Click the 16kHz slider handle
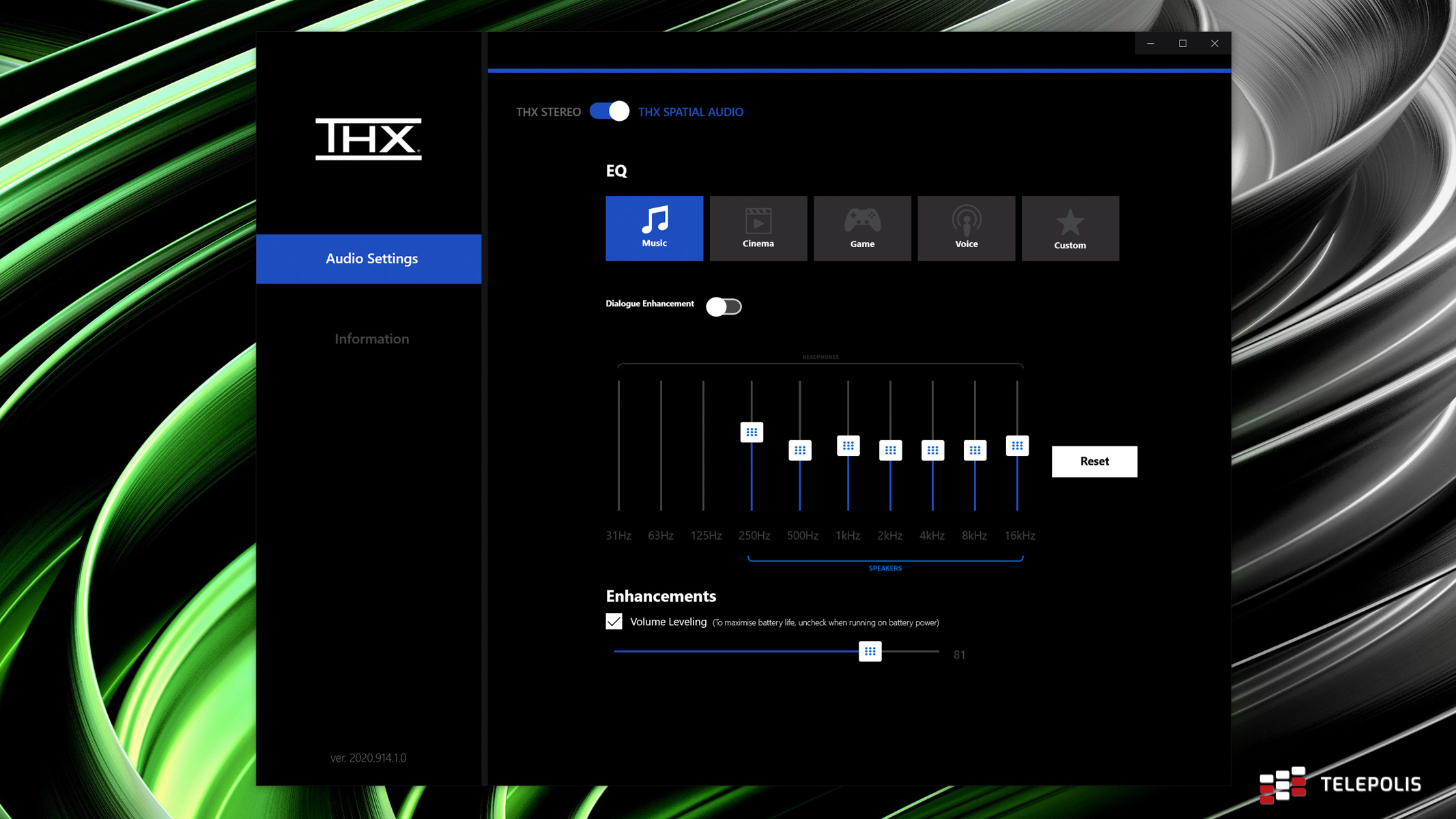The image size is (1456, 819). (1016, 446)
